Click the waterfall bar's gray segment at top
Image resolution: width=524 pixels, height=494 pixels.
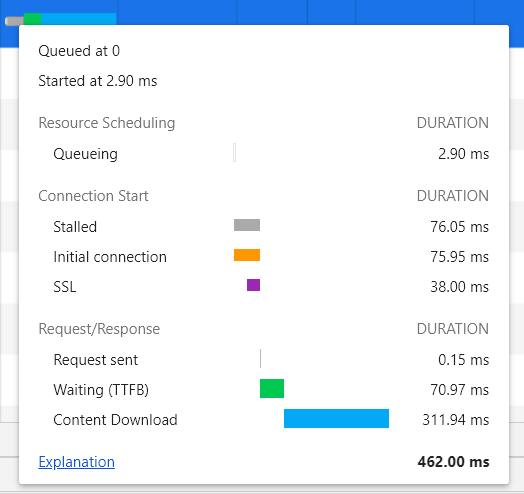14,21
